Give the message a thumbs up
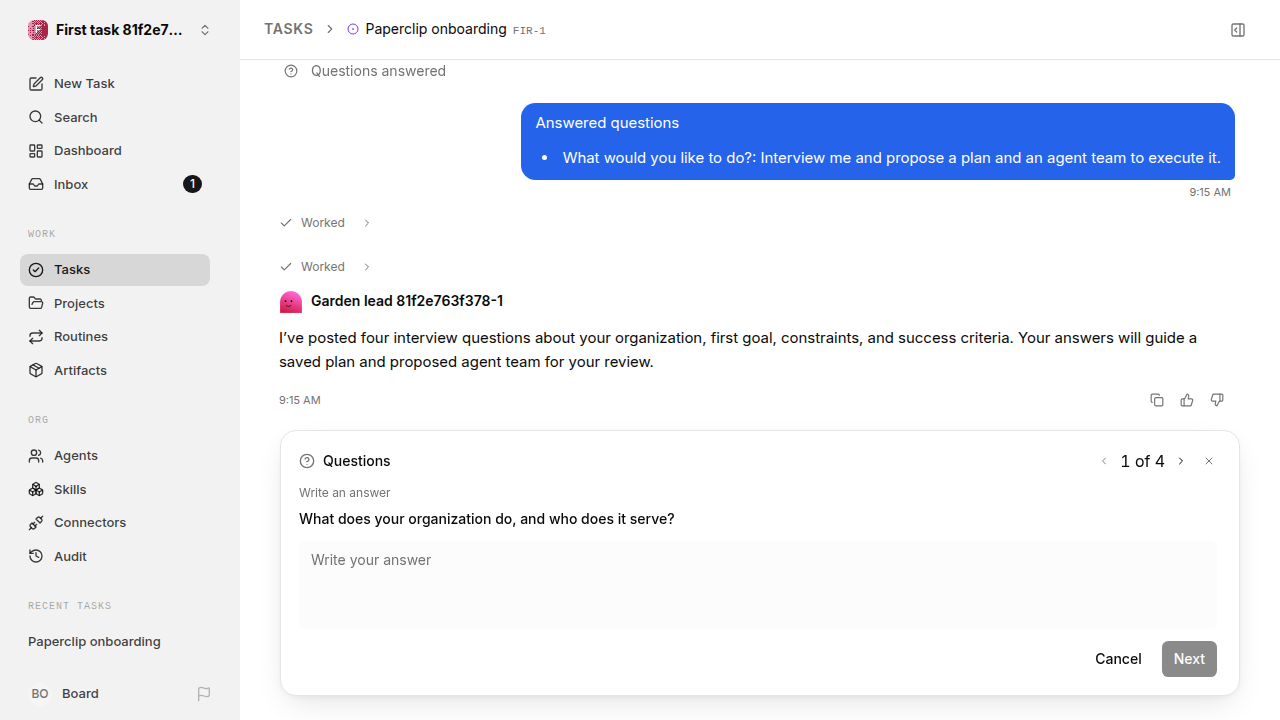The height and width of the screenshot is (720, 1280). (x=1187, y=400)
